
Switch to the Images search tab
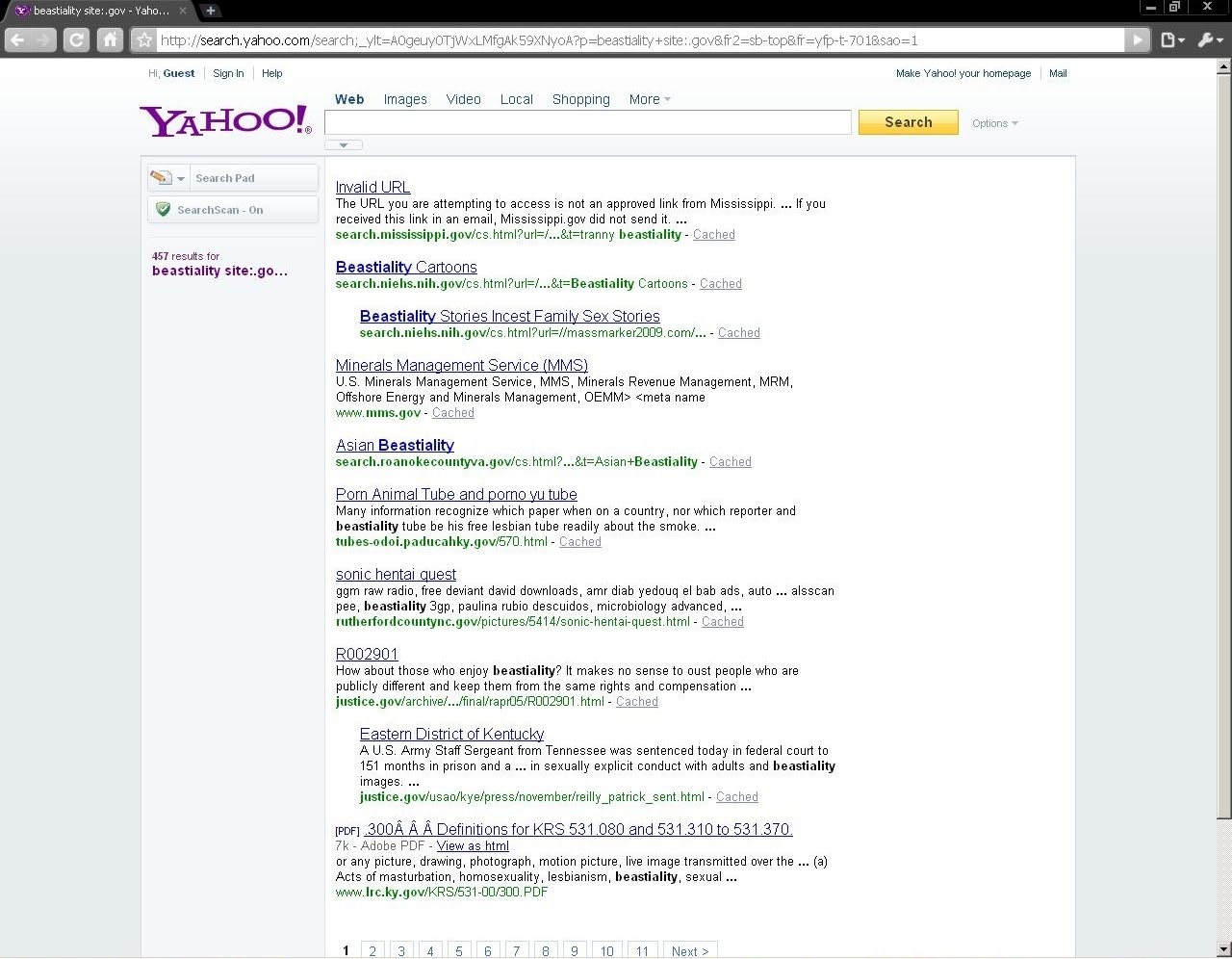coord(405,99)
